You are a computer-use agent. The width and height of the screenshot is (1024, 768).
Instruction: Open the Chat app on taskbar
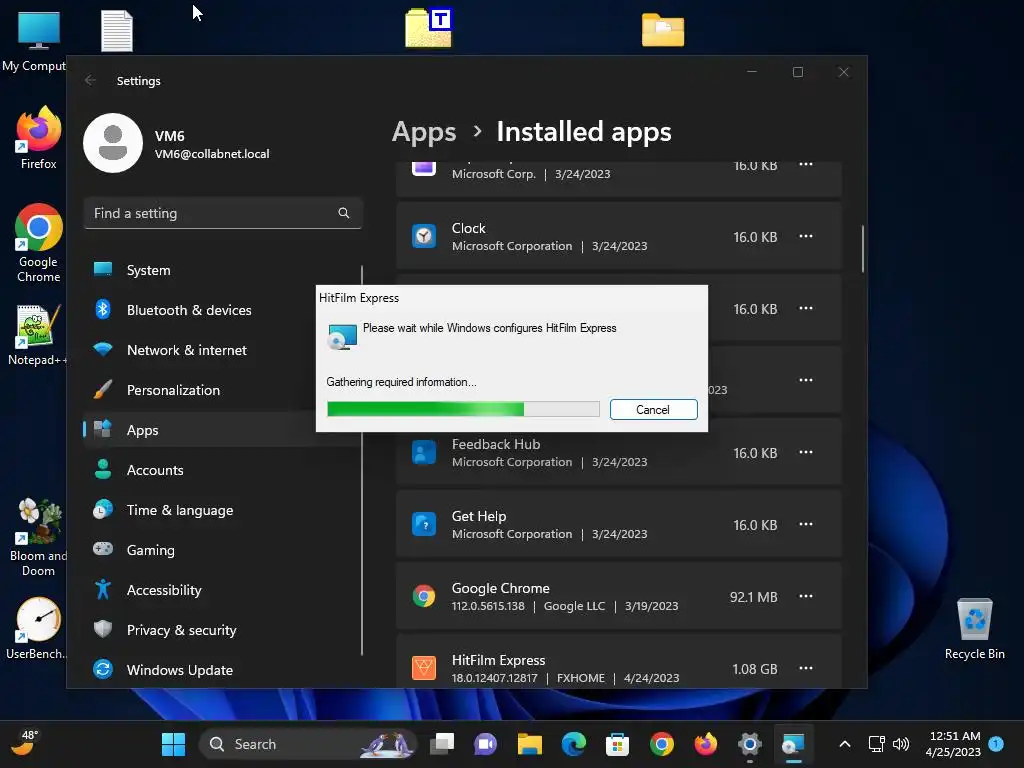pyautogui.click(x=486, y=744)
